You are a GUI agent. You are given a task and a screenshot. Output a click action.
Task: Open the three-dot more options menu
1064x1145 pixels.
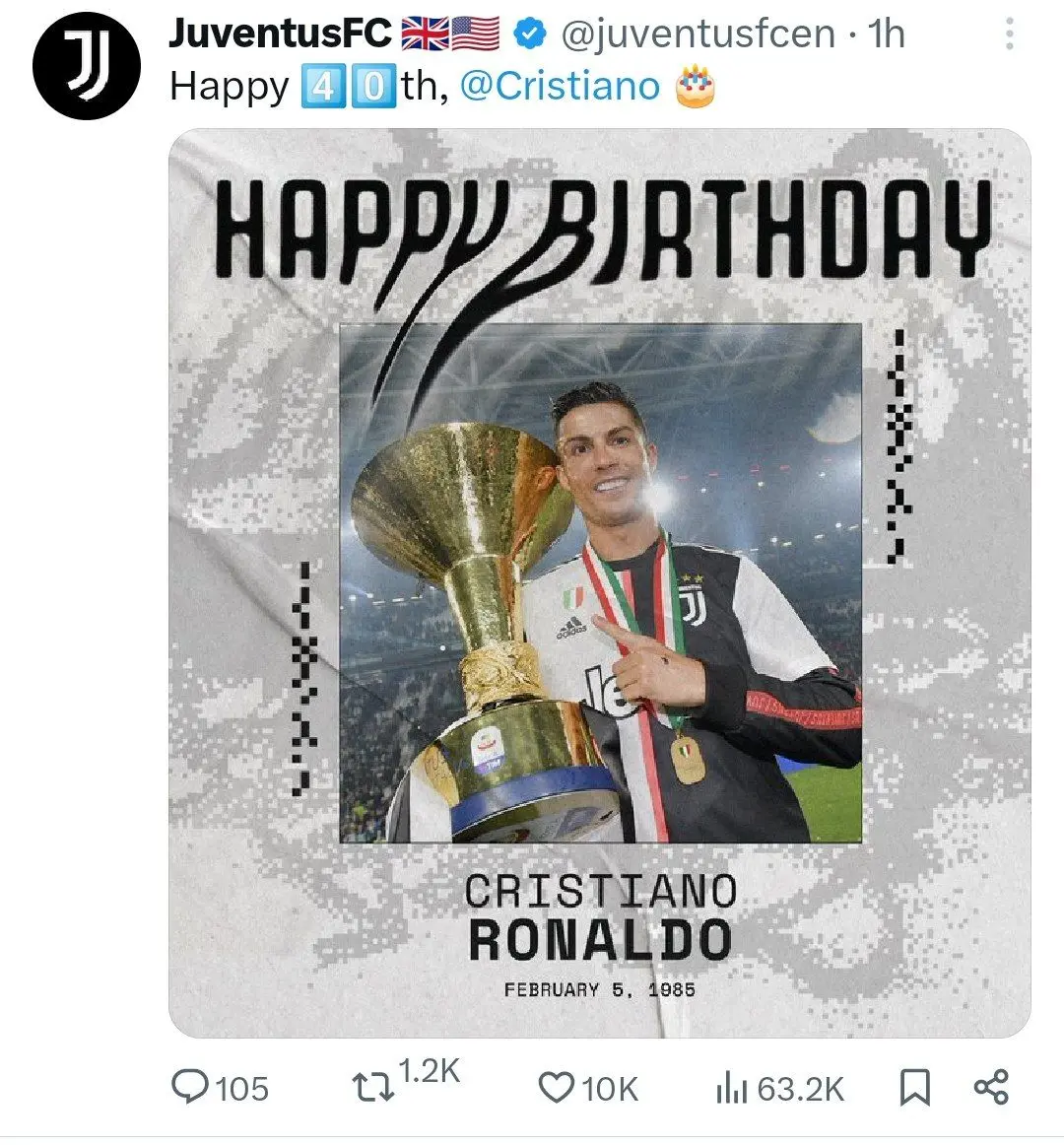1009,34
